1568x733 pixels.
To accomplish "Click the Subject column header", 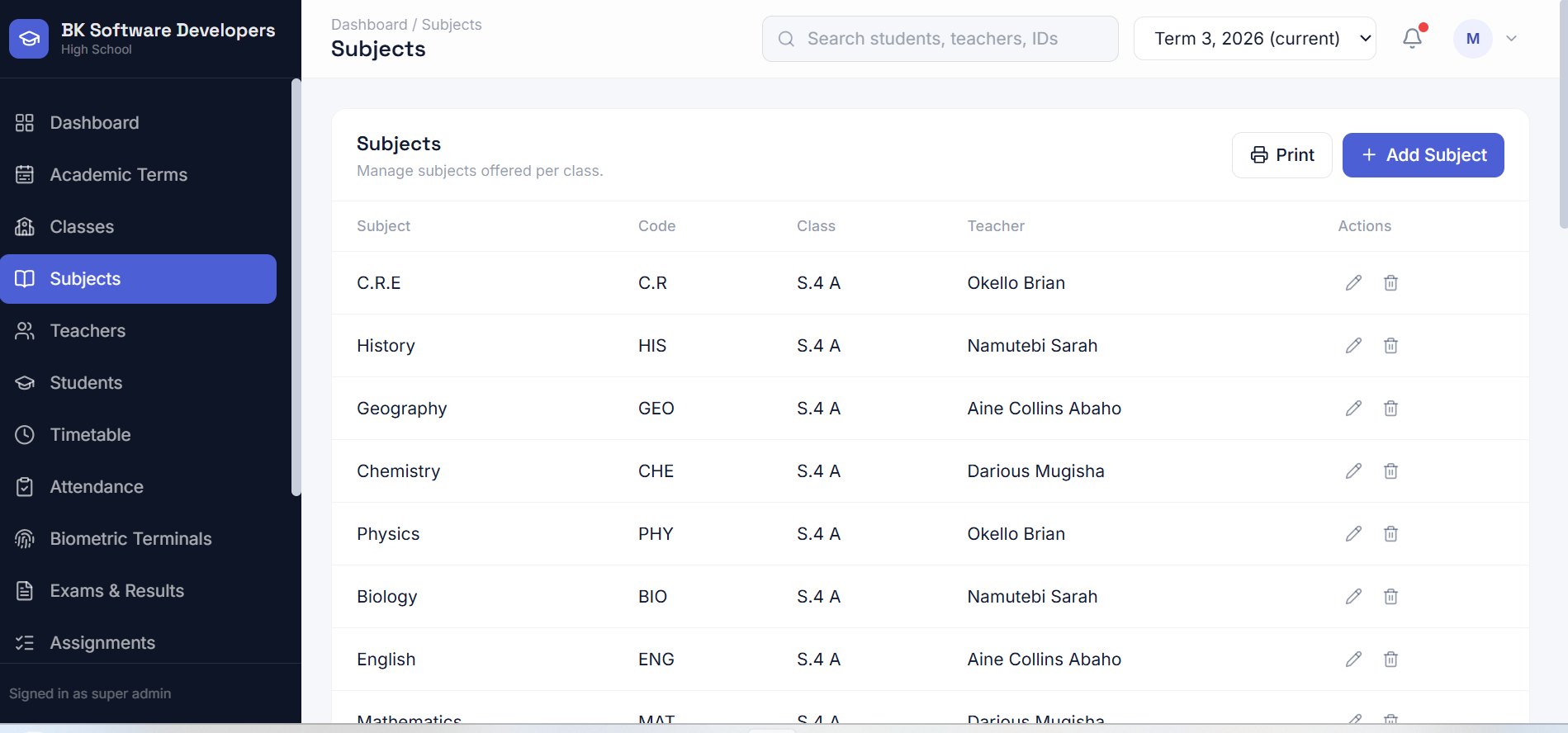I will (383, 226).
